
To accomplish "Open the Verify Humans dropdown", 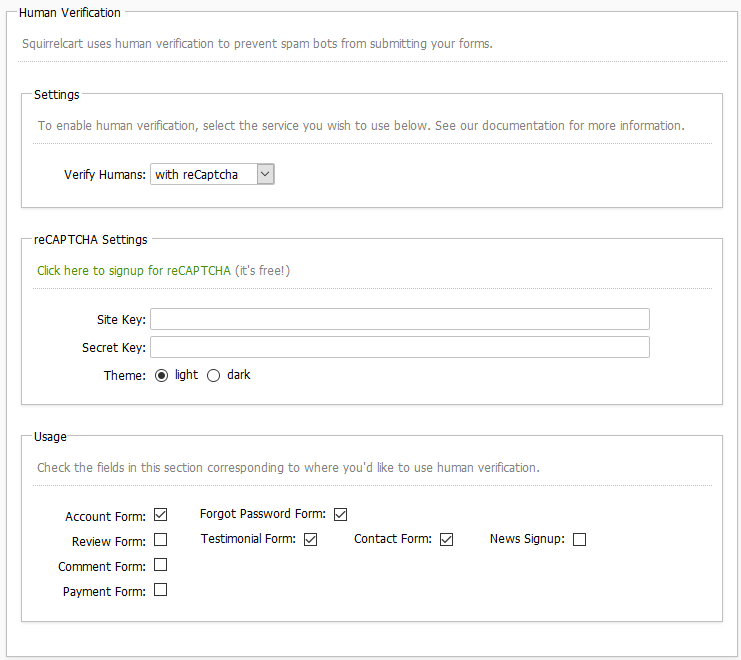I will pyautogui.click(x=211, y=174).
